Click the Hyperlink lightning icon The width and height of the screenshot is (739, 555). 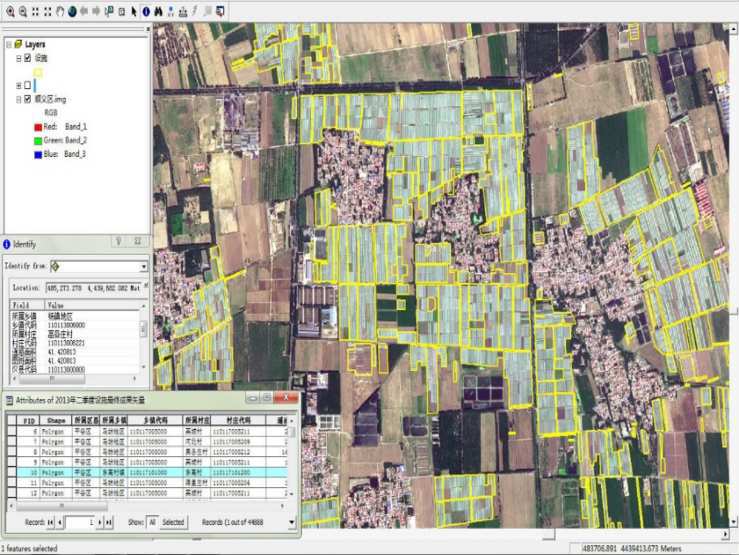tap(195, 11)
